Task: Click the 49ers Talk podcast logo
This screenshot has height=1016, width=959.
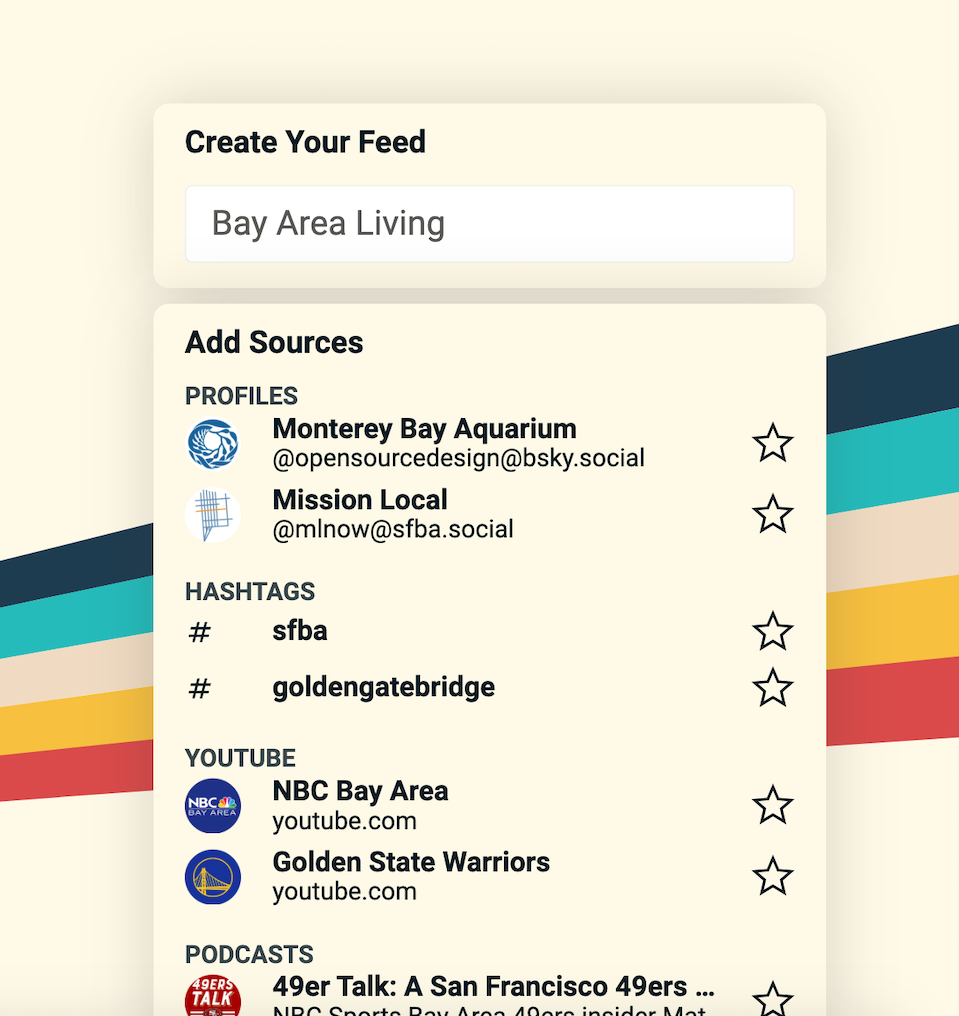Action: (x=213, y=997)
